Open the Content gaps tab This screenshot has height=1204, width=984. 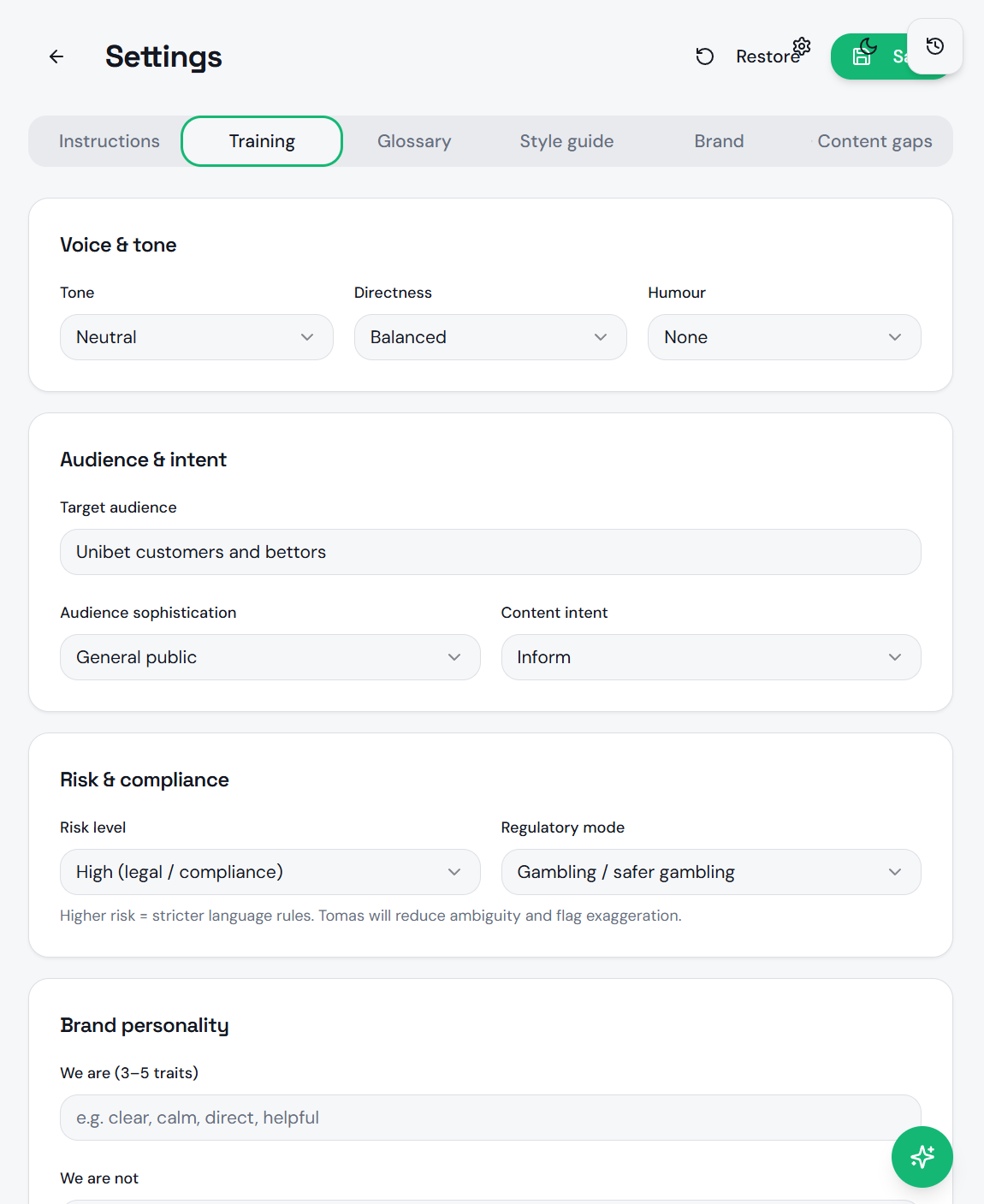(x=874, y=141)
